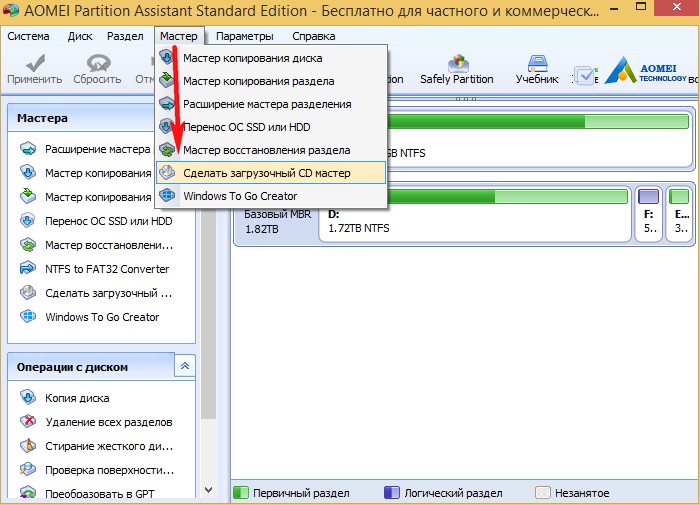The height and width of the screenshot is (505, 700).
Task: Click the sidebar scrollbar down arrow
Action: 208,490
